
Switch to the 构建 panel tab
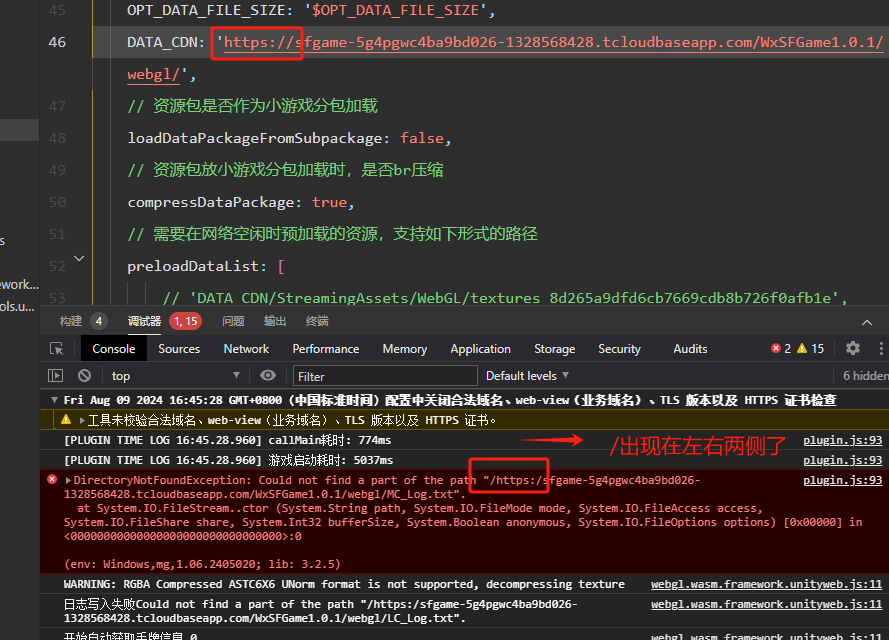pos(71,321)
